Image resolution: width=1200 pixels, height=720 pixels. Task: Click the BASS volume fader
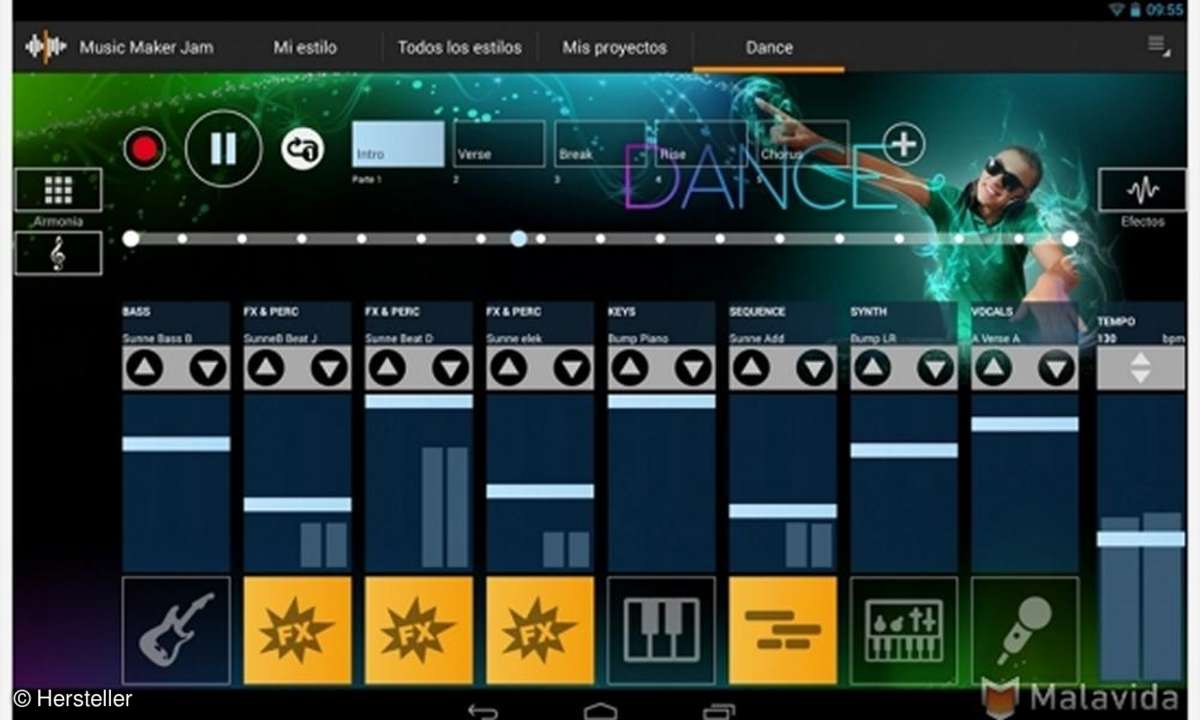[x=176, y=444]
